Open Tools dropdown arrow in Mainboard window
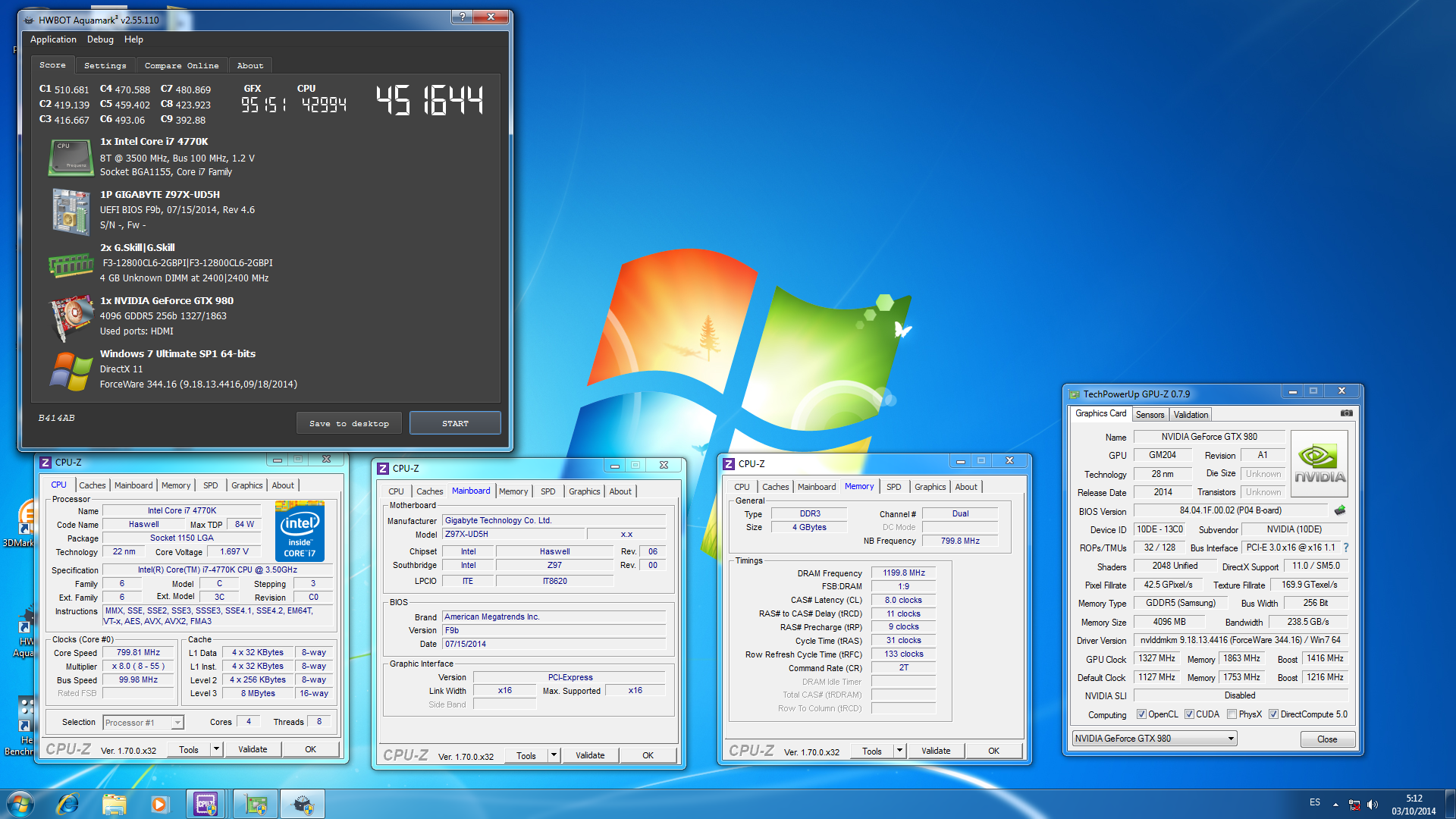Screen dimensions: 1456x819 [x=554, y=755]
